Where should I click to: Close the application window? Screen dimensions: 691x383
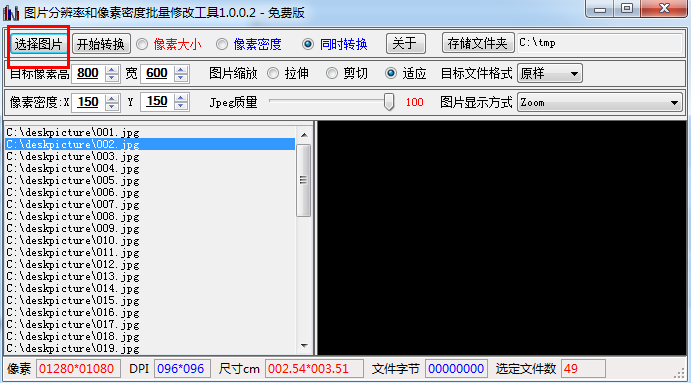pos(664,9)
